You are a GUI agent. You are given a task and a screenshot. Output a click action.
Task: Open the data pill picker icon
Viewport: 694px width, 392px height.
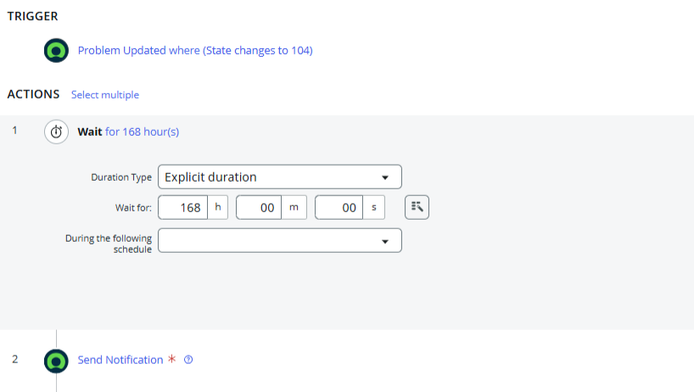pos(417,207)
